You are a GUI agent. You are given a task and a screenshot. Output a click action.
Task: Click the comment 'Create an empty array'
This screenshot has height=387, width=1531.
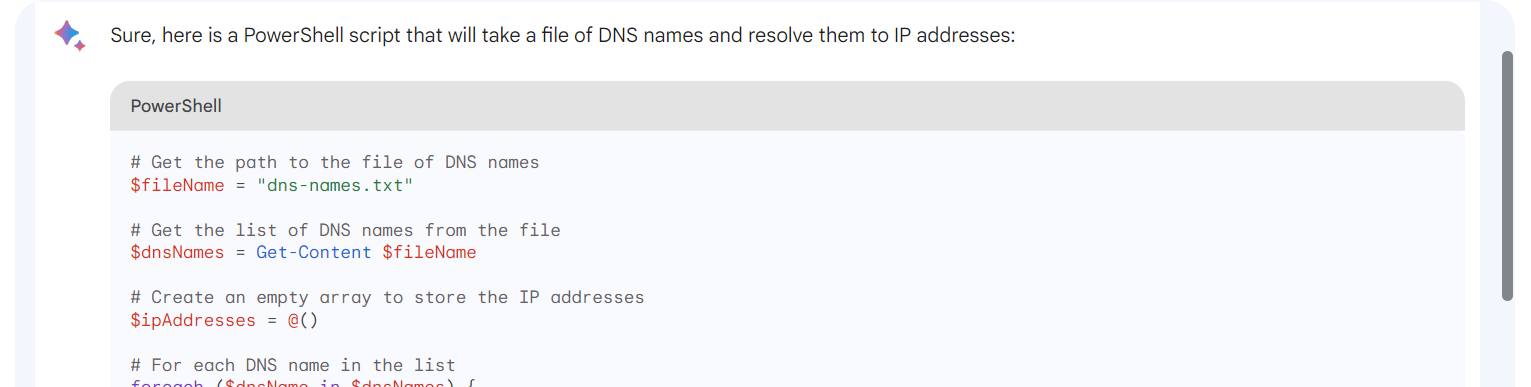(x=387, y=297)
